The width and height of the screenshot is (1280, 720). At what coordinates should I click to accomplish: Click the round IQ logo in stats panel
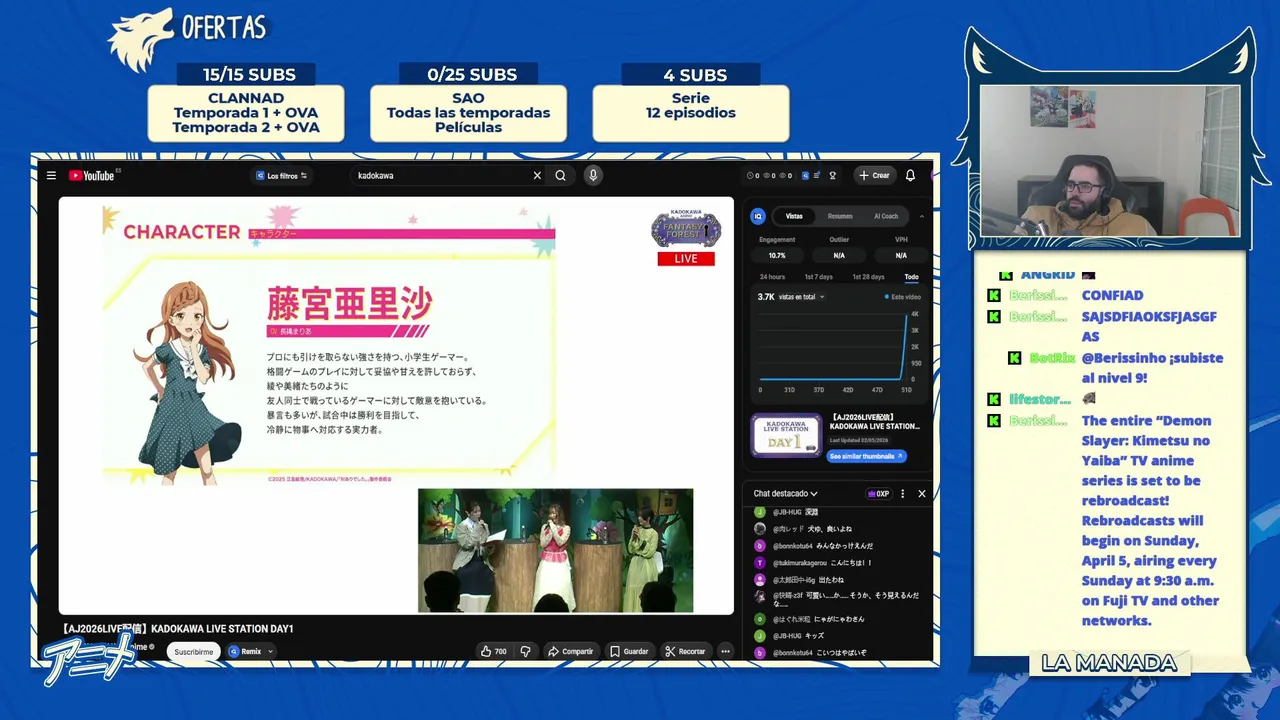click(758, 216)
